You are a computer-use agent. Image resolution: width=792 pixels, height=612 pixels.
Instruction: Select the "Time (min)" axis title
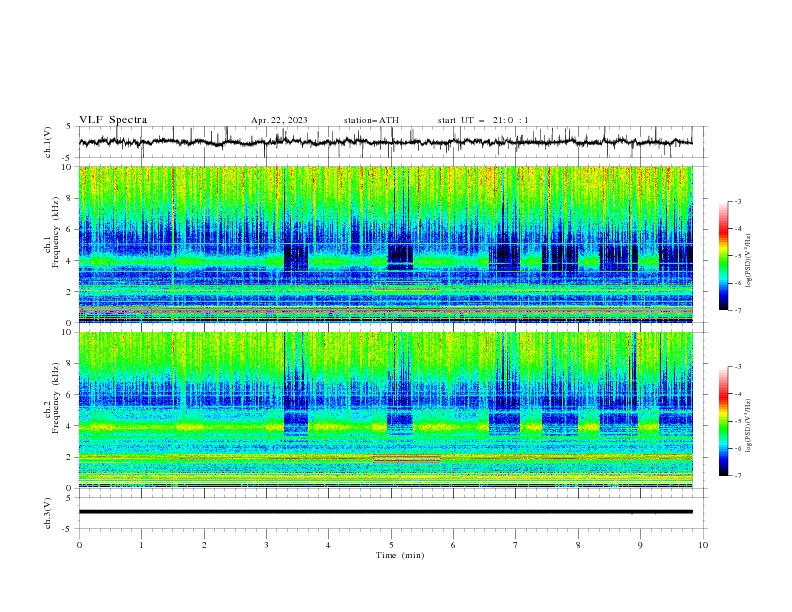pyautogui.click(x=400, y=555)
